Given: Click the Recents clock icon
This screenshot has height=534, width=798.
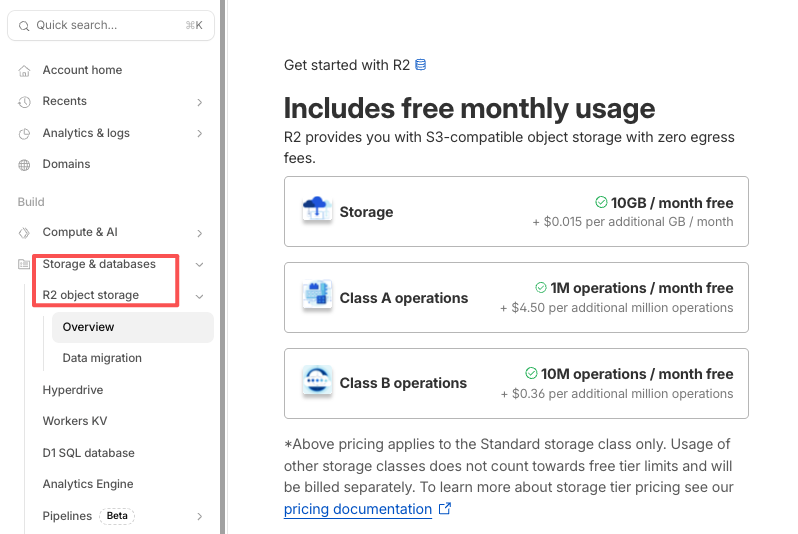Looking at the screenshot, I should 24,102.
